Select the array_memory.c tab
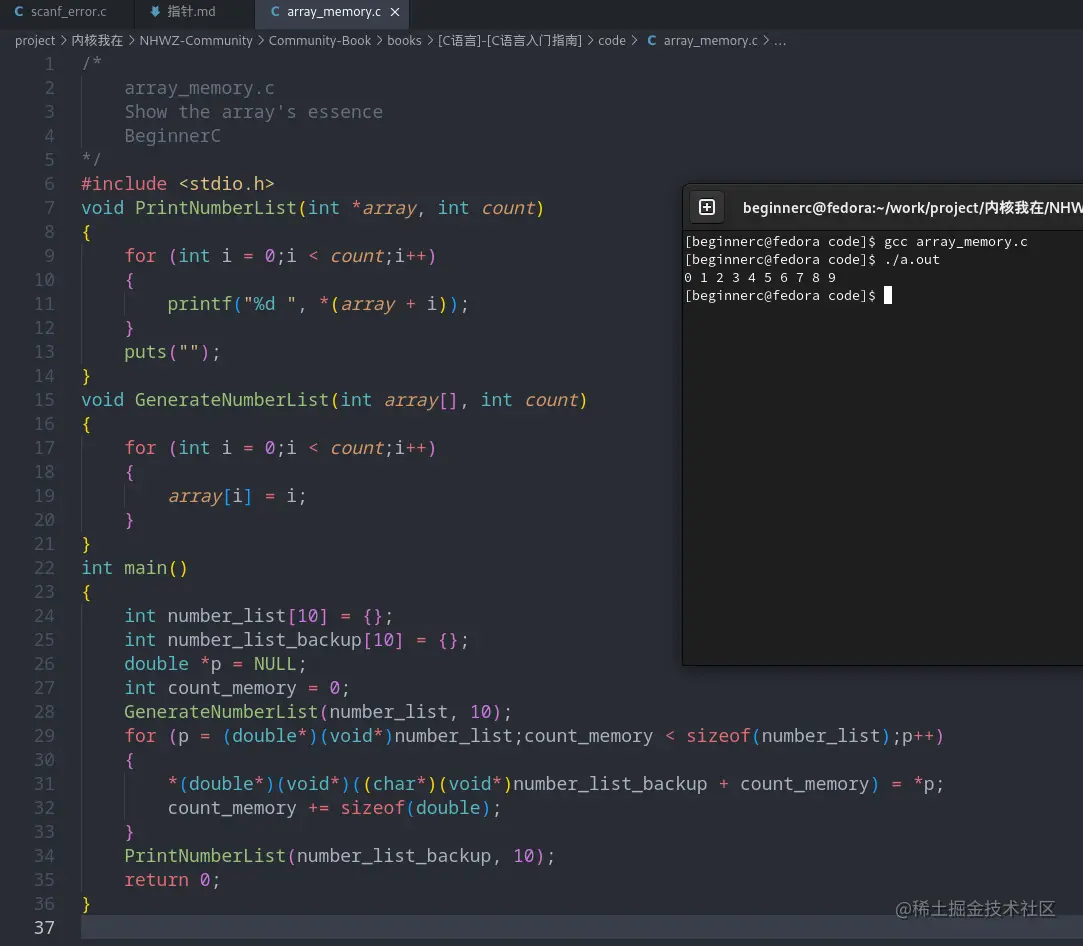1083x946 pixels. click(334, 12)
